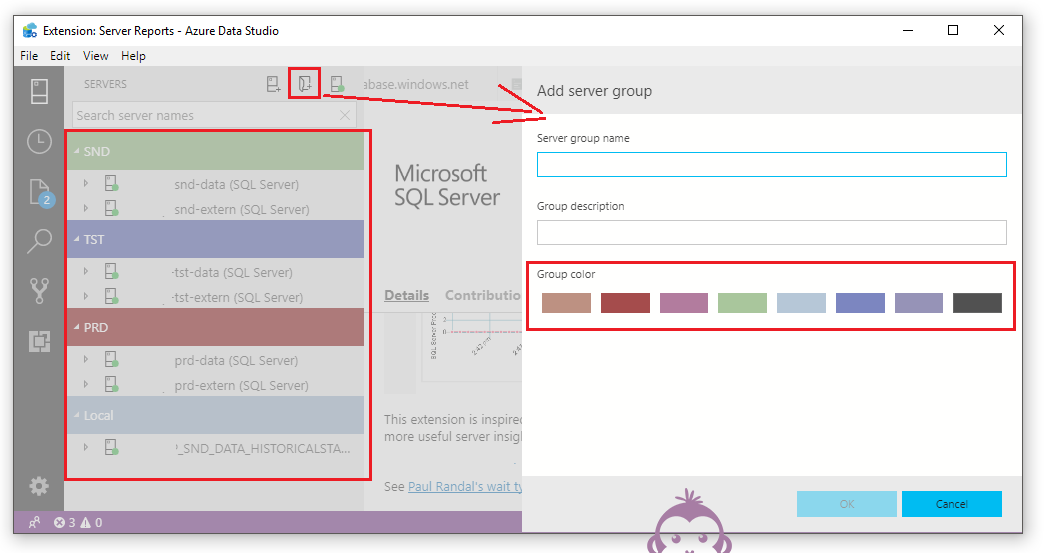1050x553 pixels.
Task: Expand the snd-extern server node
Action: coord(86,208)
